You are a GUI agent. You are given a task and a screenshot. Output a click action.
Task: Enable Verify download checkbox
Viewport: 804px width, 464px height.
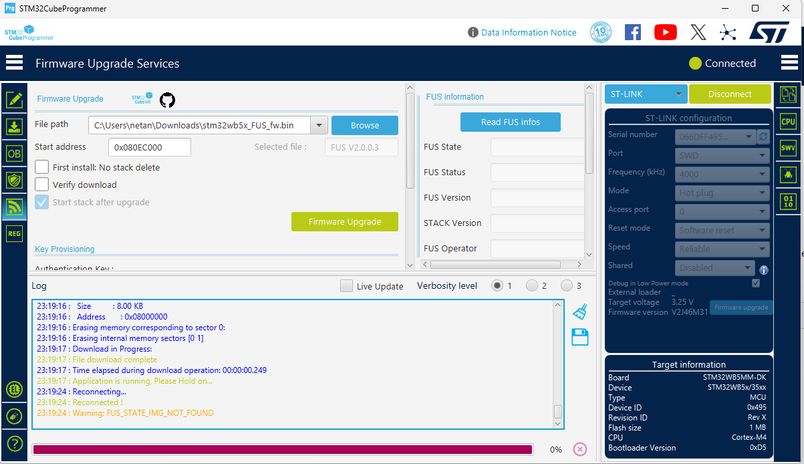[x=42, y=185]
